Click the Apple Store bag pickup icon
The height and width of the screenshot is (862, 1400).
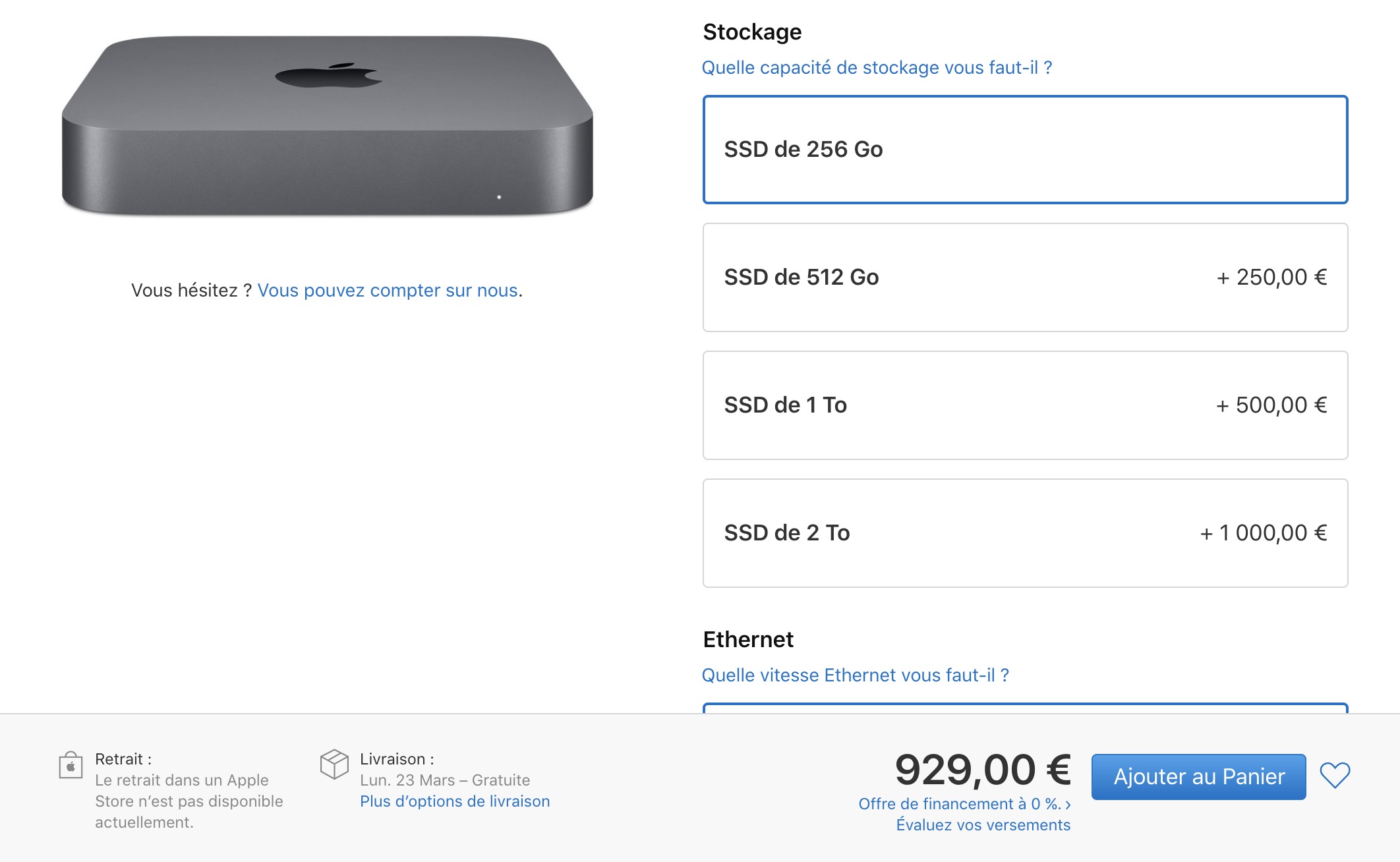point(71,765)
